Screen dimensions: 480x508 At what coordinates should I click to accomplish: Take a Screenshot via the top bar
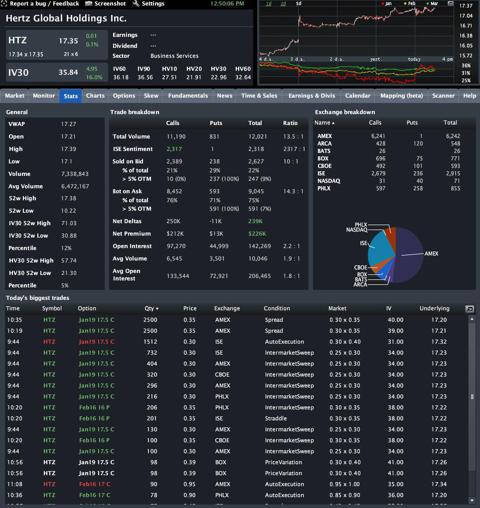point(110,4)
